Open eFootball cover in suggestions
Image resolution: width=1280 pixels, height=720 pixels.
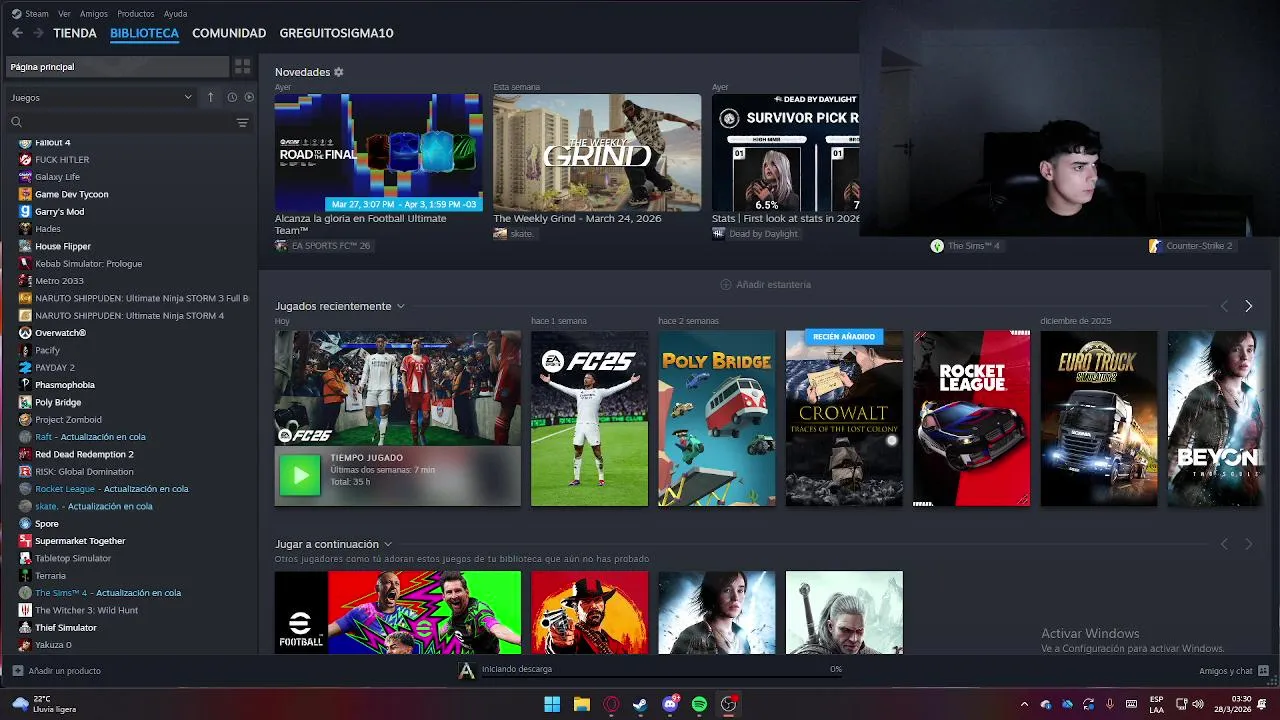coord(398,612)
